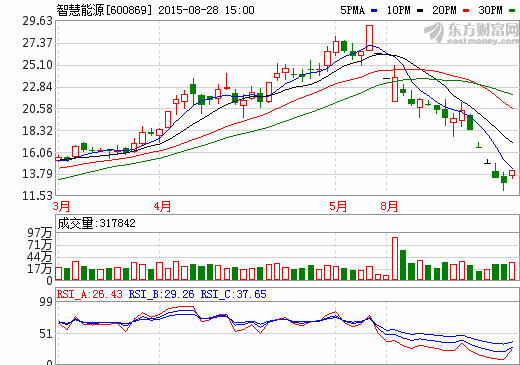Select the 4月 month axis label
The height and width of the screenshot is (365, 520).
click(x=162, y=206)
